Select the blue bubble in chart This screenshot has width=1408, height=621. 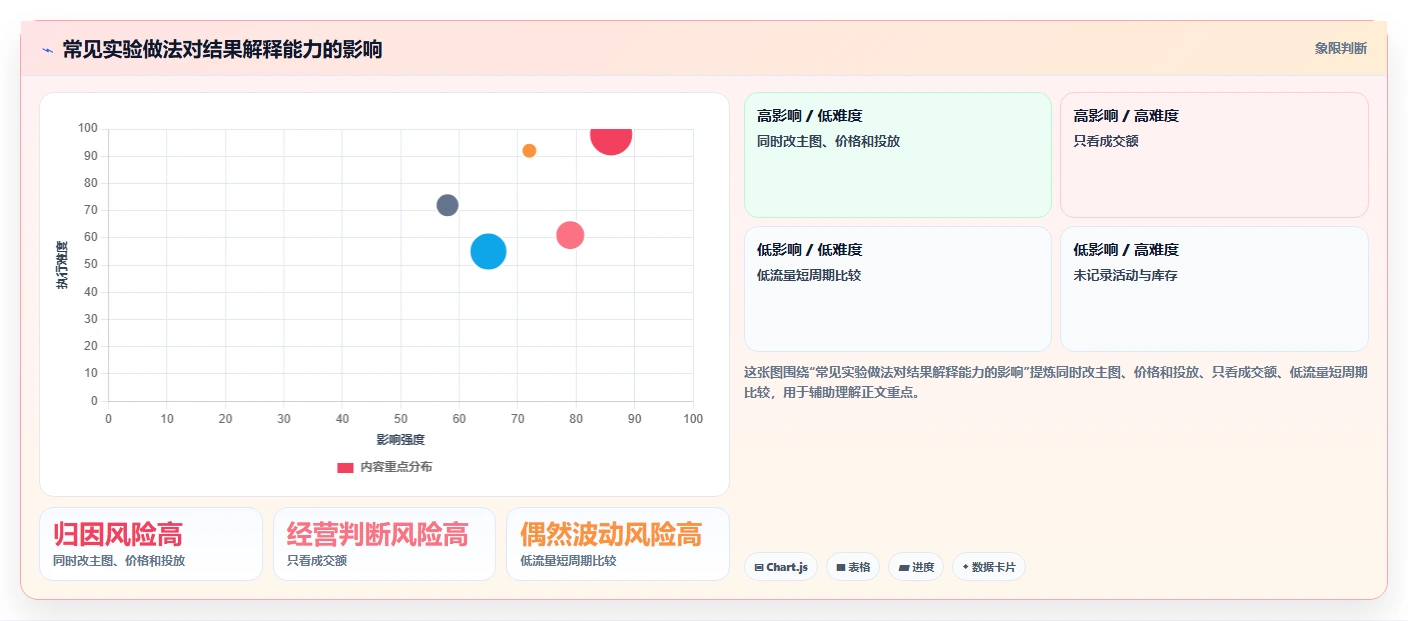click(488, 251)
